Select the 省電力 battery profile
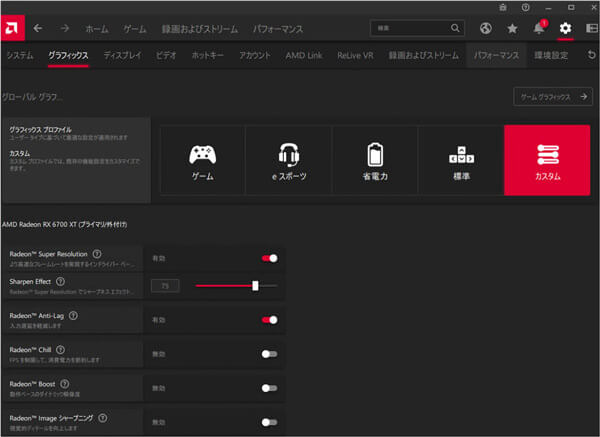 (x=375, y=161)
